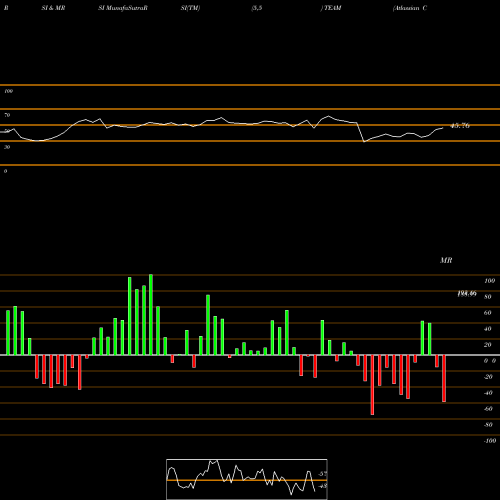The width and height of the screenshot is (500, 500).
Task: Click the tallest green MR bar
Action: point(151,315)
